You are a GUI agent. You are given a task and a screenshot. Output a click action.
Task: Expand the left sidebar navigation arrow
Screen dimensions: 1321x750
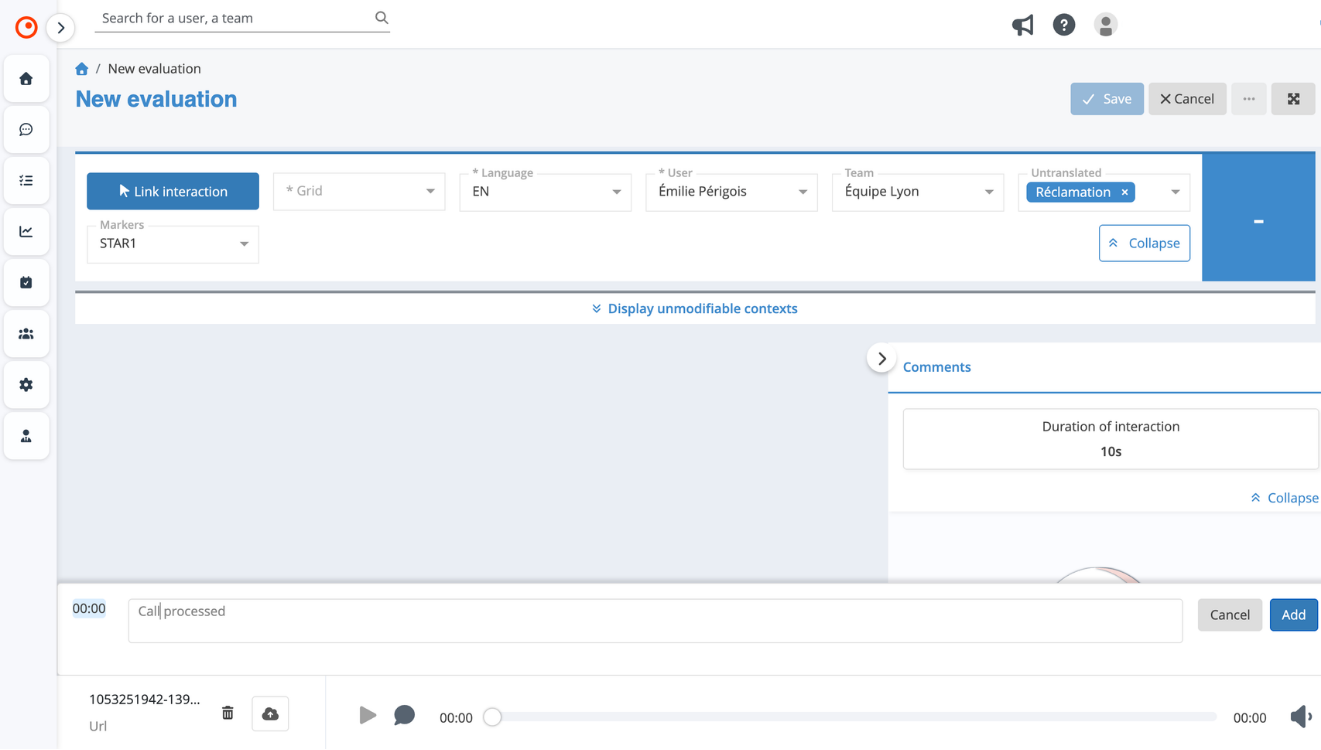61,28
